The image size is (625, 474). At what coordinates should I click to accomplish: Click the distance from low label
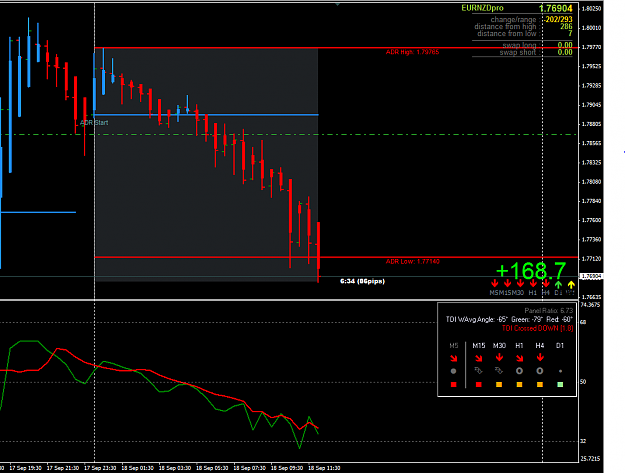pos(508,33)
